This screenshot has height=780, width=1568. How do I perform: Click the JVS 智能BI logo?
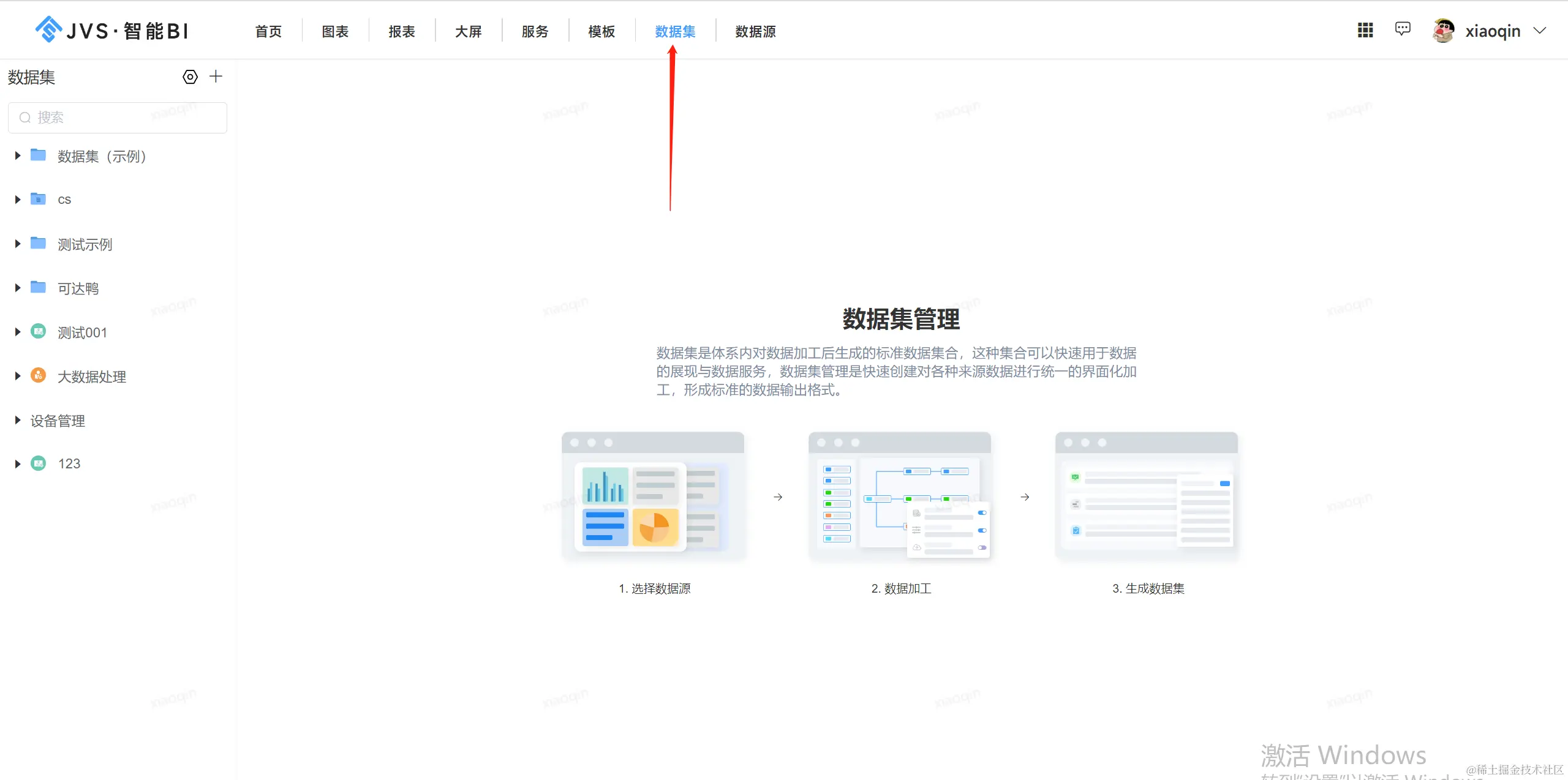coord(112,30)
